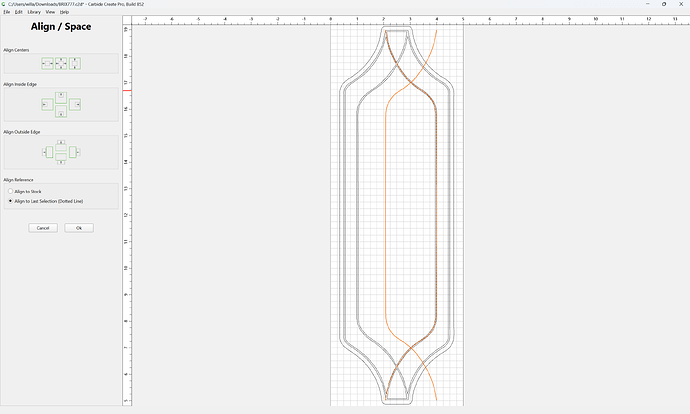Align to inside left edge icon
The image size is (690, 414).
[x=48, y=105]
